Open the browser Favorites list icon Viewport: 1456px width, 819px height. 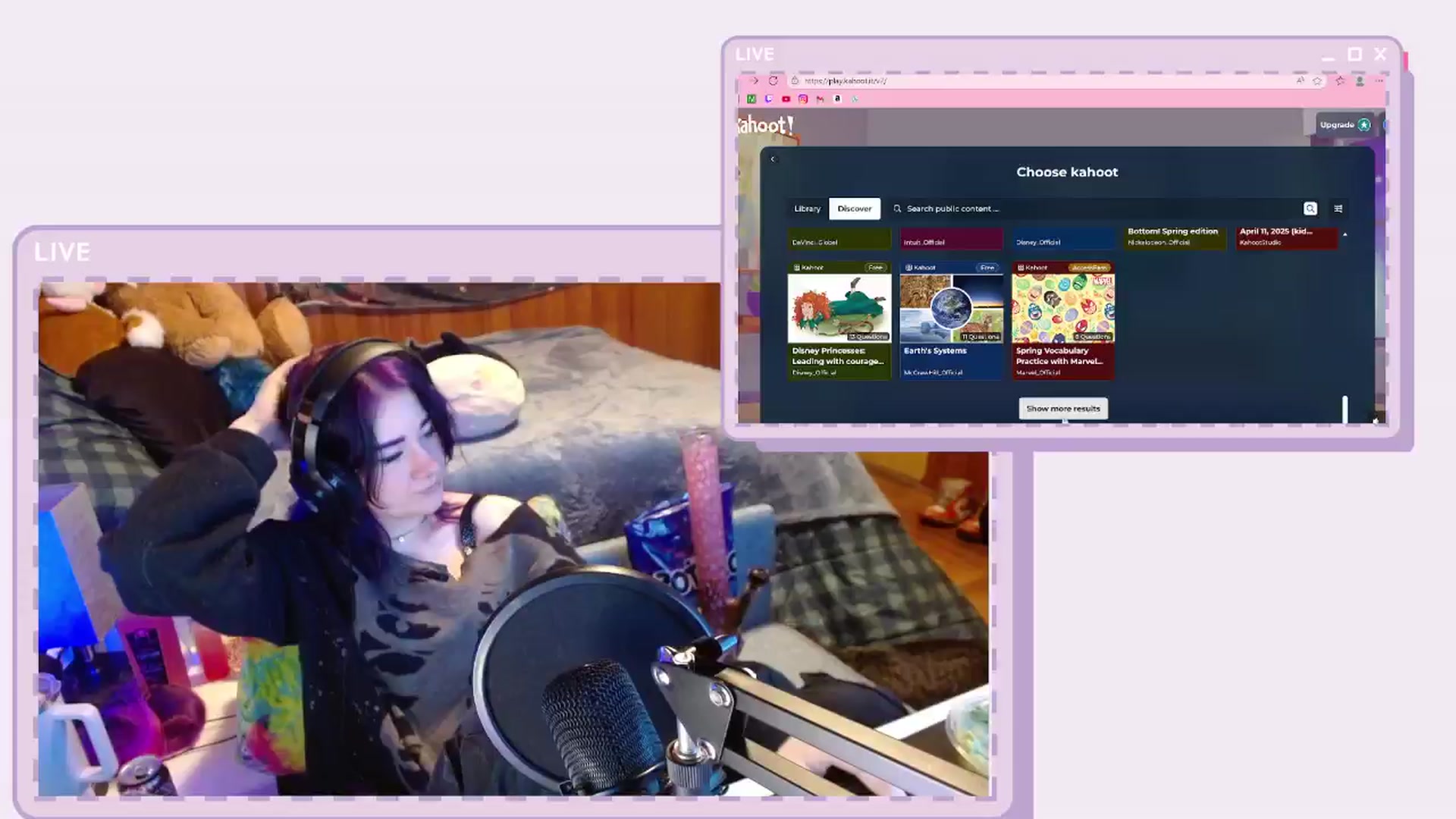pyautogui.click(x=1340, y=80)
